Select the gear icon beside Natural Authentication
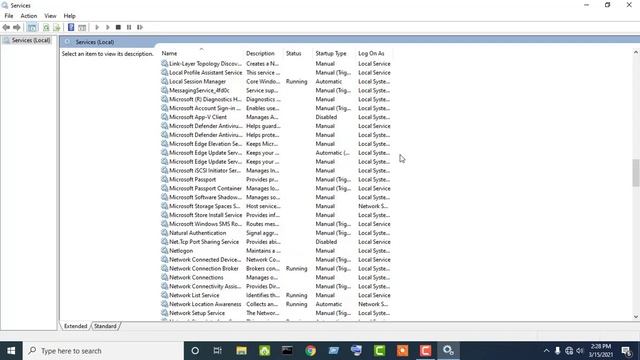The height and width of the screenshot is (360, 640). (x=164, y=233)
